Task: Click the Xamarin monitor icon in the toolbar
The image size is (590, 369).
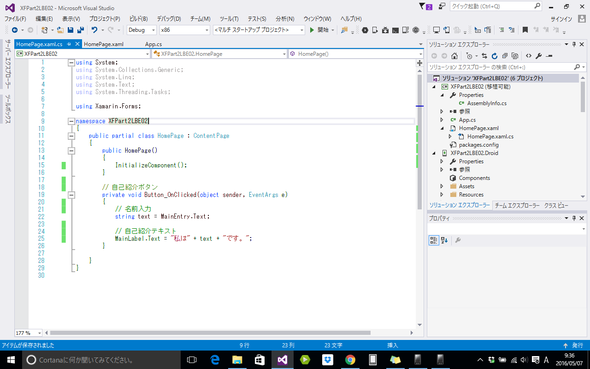Action: coord(436,30)
